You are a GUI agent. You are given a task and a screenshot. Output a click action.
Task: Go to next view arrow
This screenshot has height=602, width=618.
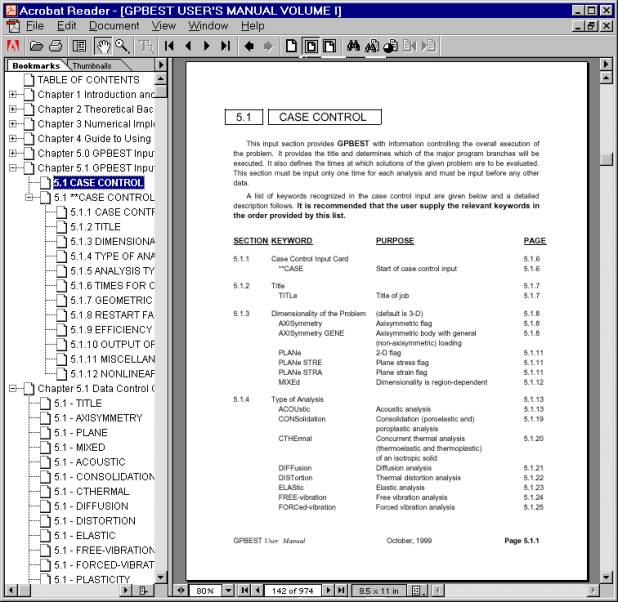[x=268, y=46]
